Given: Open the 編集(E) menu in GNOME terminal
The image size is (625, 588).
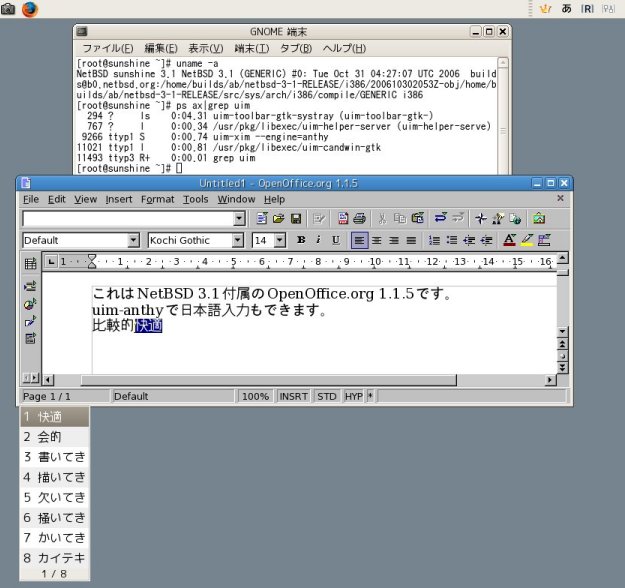Looking at the screenshot, I should pos(161,49).
